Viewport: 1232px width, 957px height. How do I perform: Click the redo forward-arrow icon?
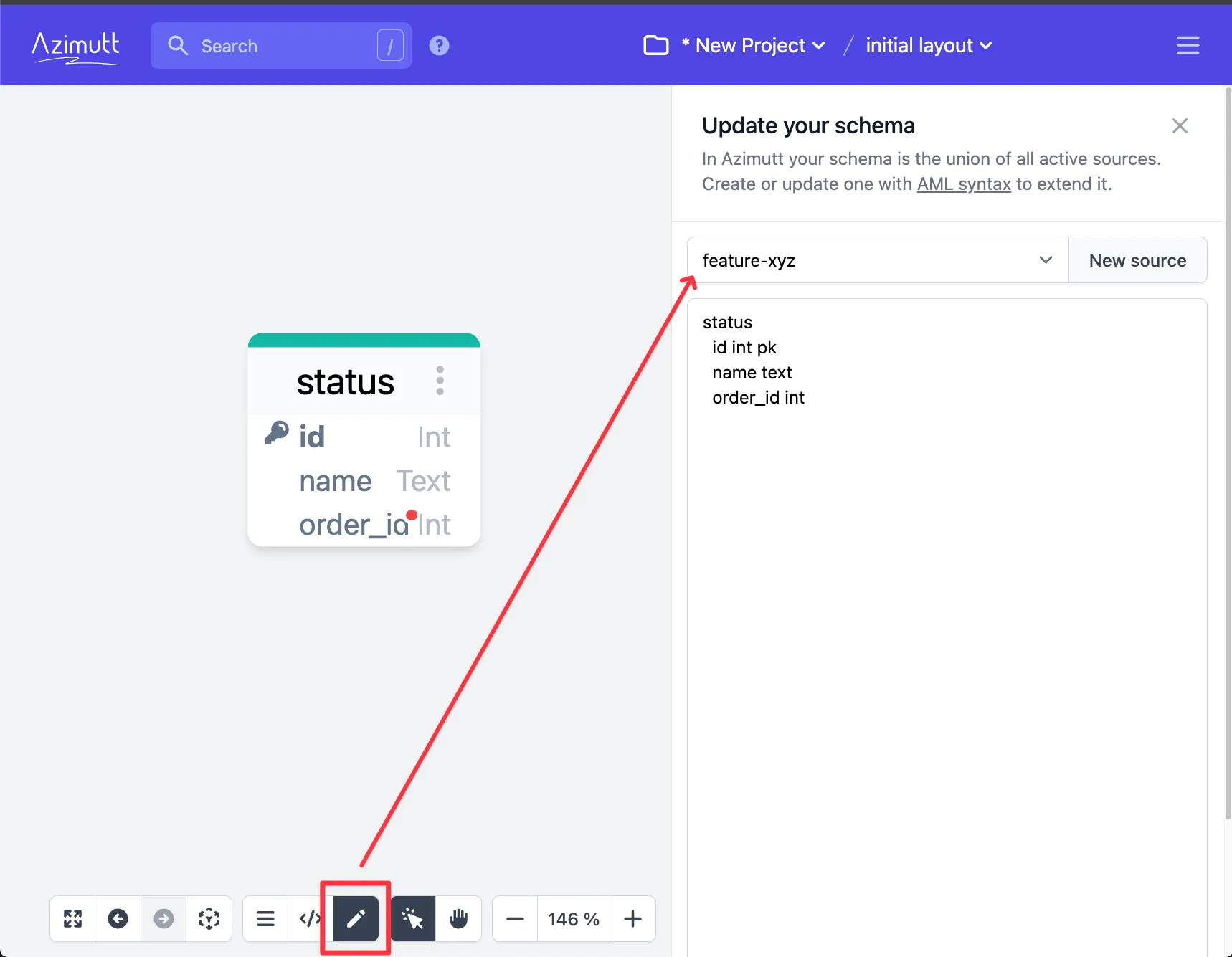pos(164,918)
